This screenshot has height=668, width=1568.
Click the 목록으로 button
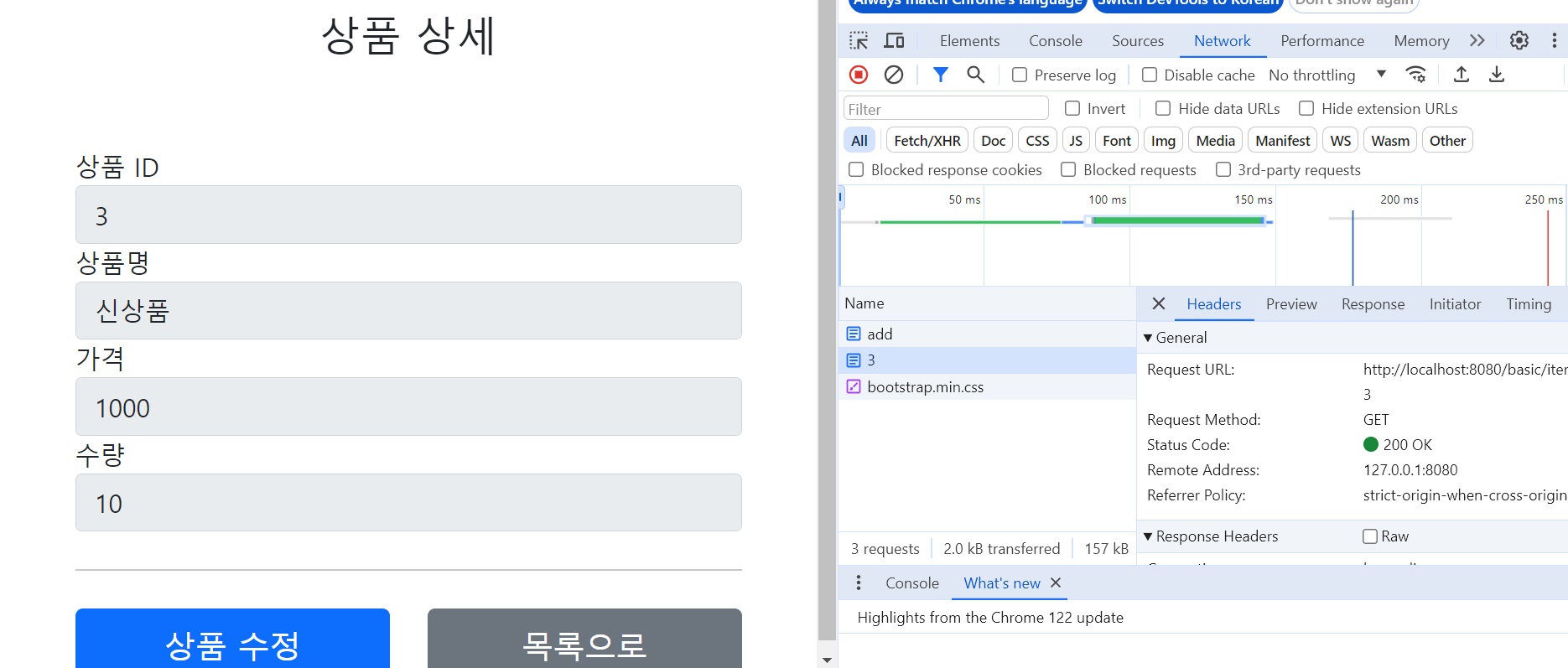(584, 639)
